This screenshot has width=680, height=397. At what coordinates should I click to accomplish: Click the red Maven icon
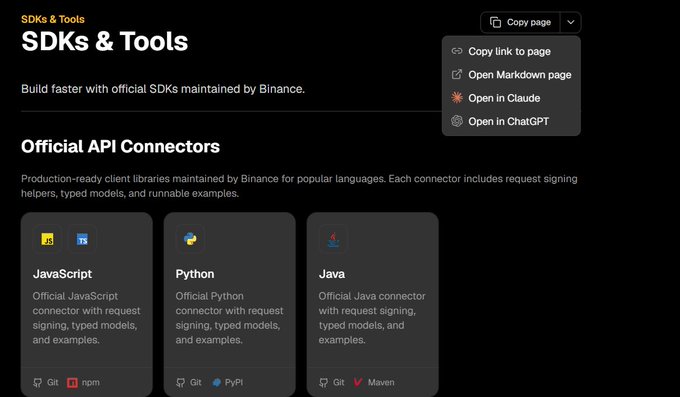pyautogui.click(x=358, y=382)
